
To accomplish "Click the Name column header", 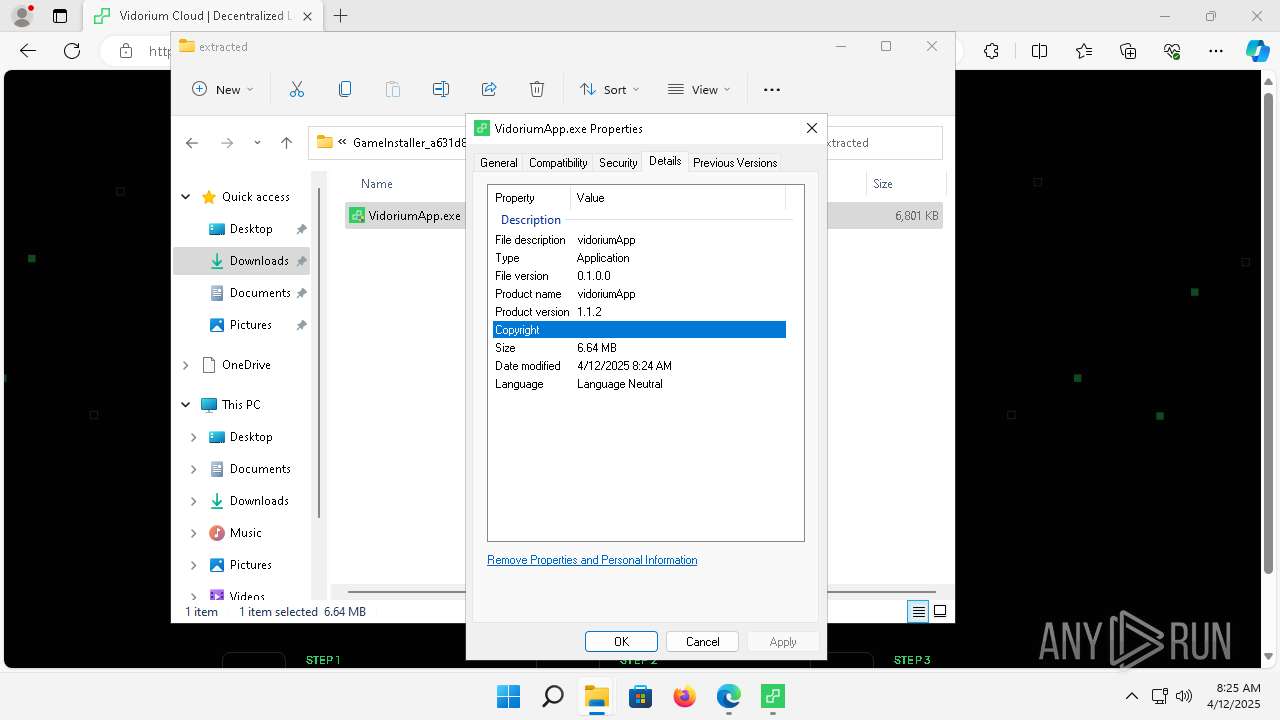I will pos(377,184).
